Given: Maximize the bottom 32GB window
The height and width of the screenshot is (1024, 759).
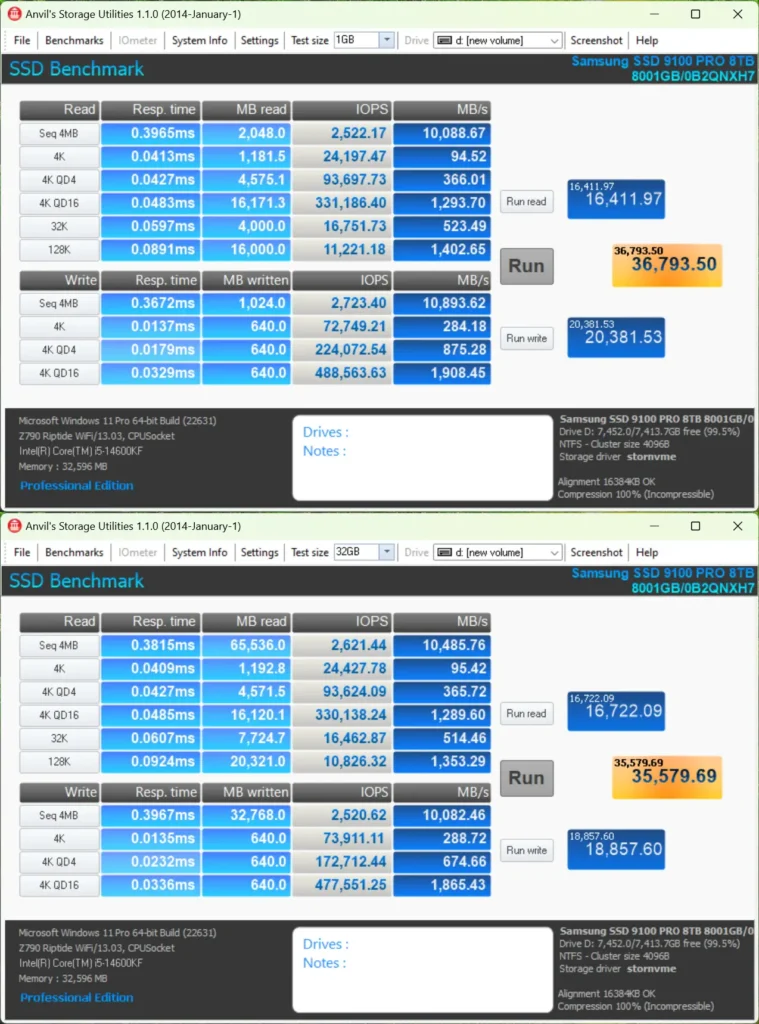Looking at the screenshot, I should point(696,526).
